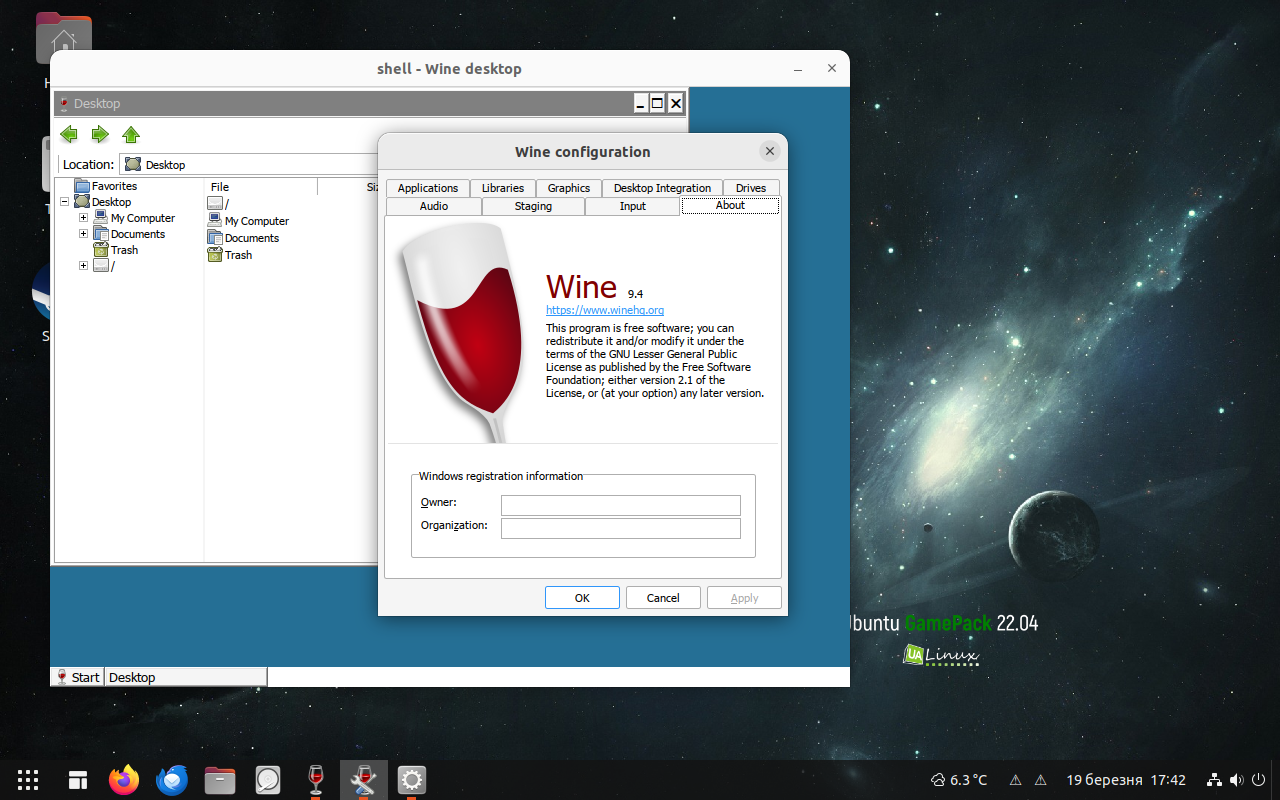Open the weather indicator showing 6.3 °C
Screen dimensions: 1280x800
click(x=958, y=780)
